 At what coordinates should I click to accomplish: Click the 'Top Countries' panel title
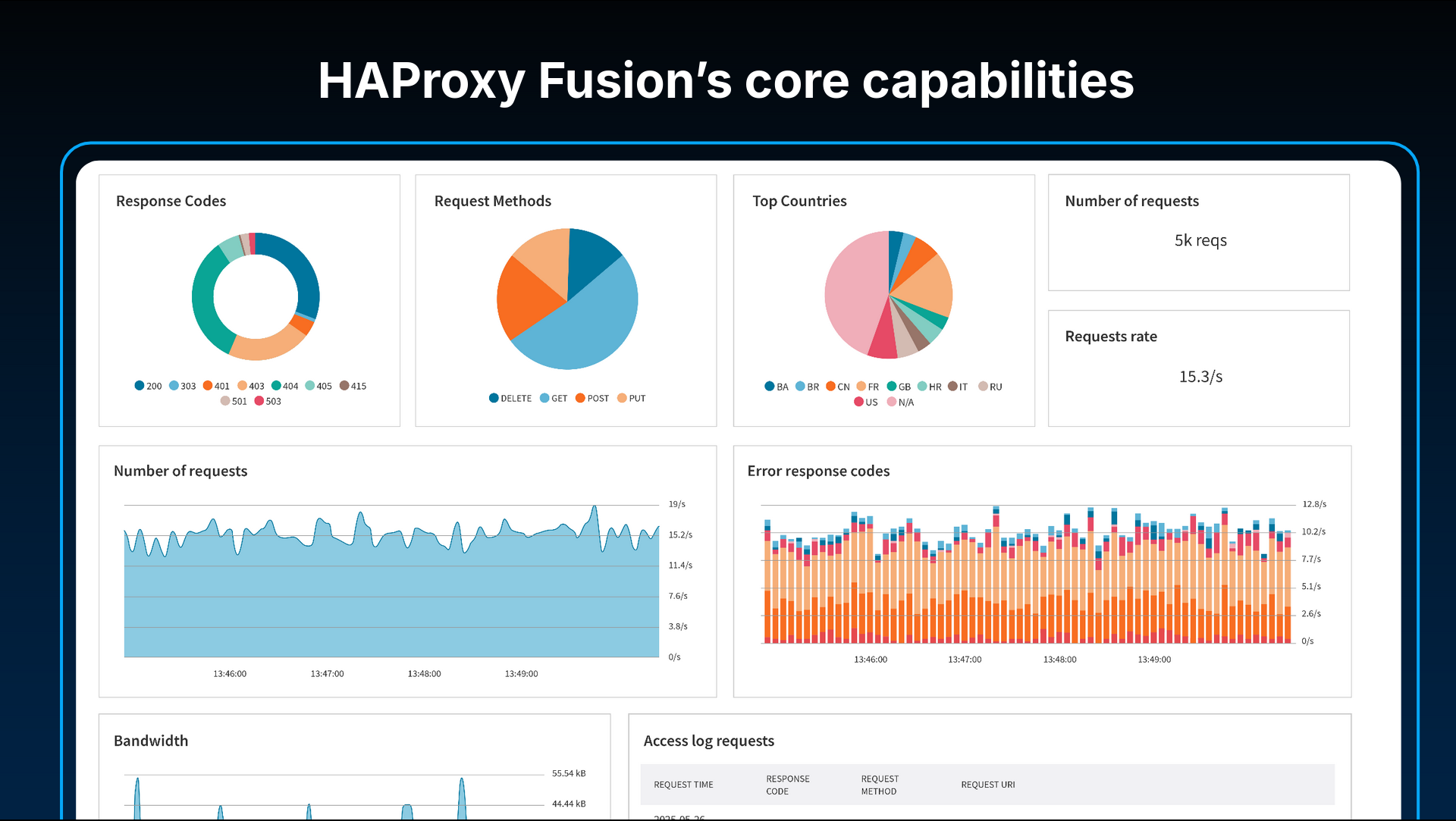click(x=799, y=201)
